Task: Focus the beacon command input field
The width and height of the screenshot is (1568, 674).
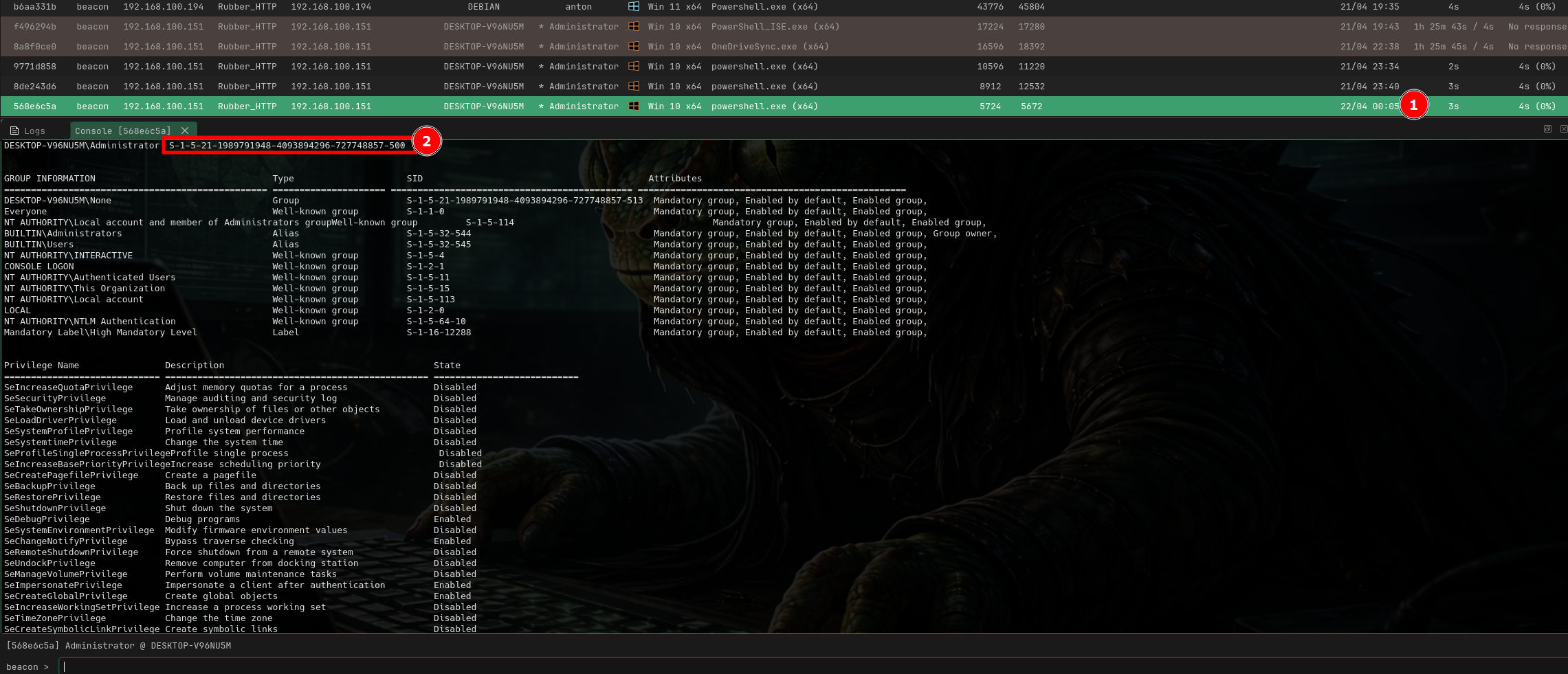Action: coord(811,666)
